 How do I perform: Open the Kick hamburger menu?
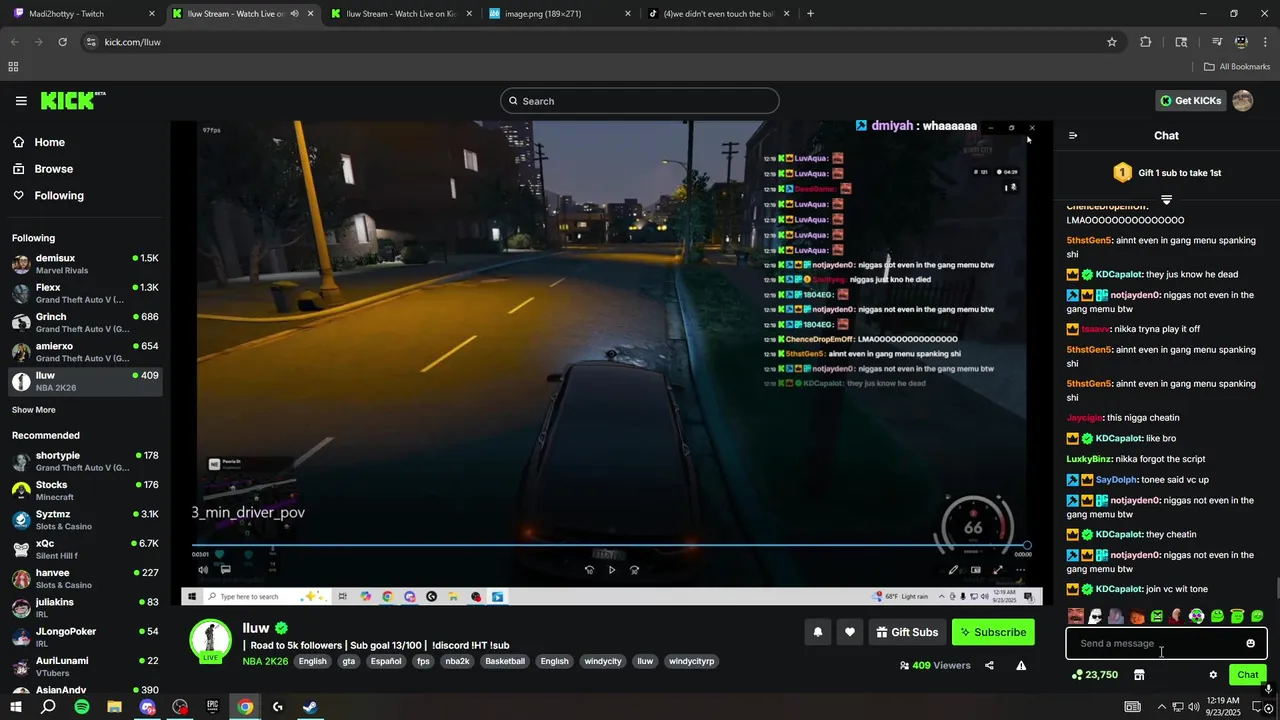[x=21, y=101]
